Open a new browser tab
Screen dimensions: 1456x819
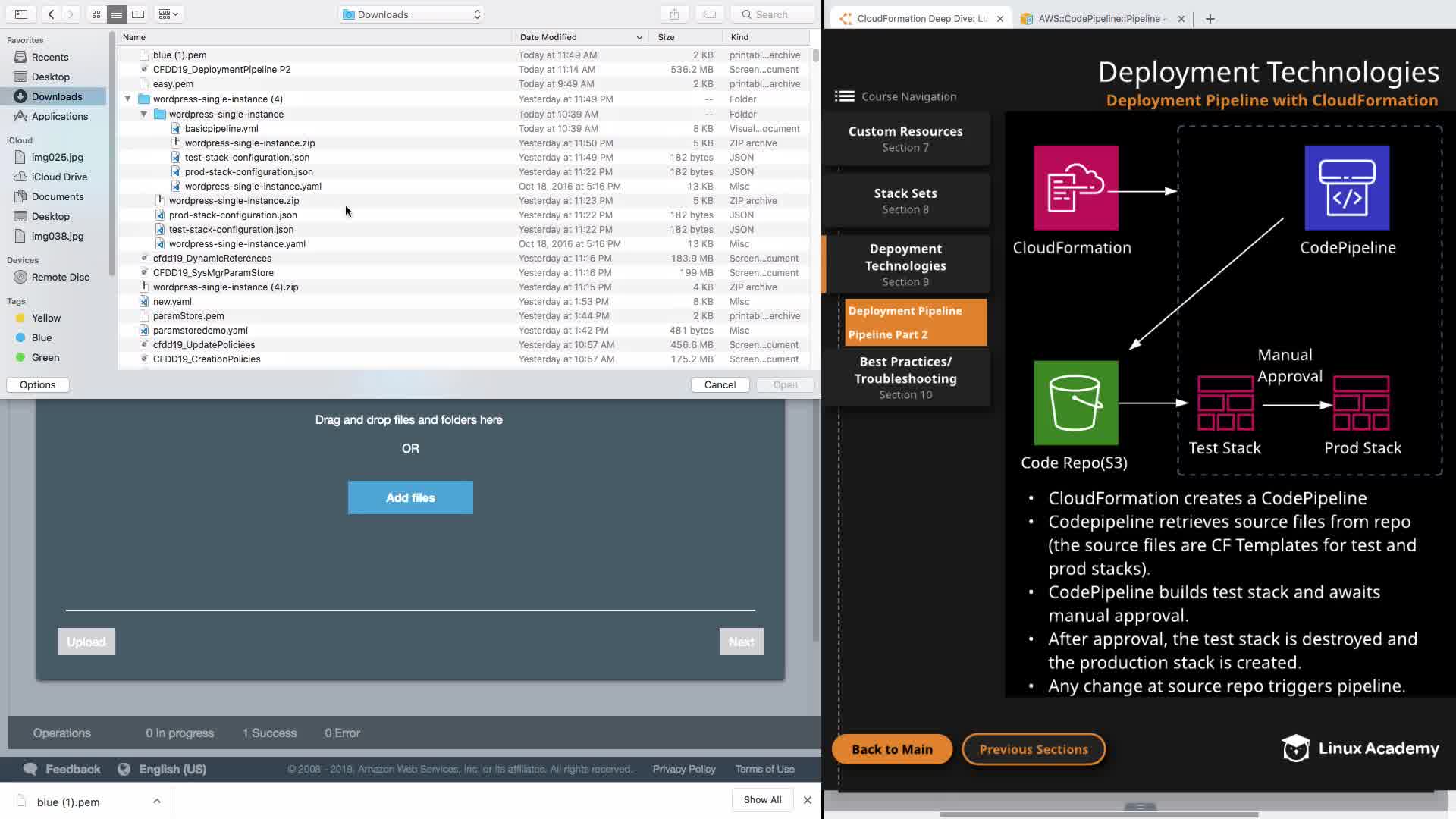[x=1210, y=18]
